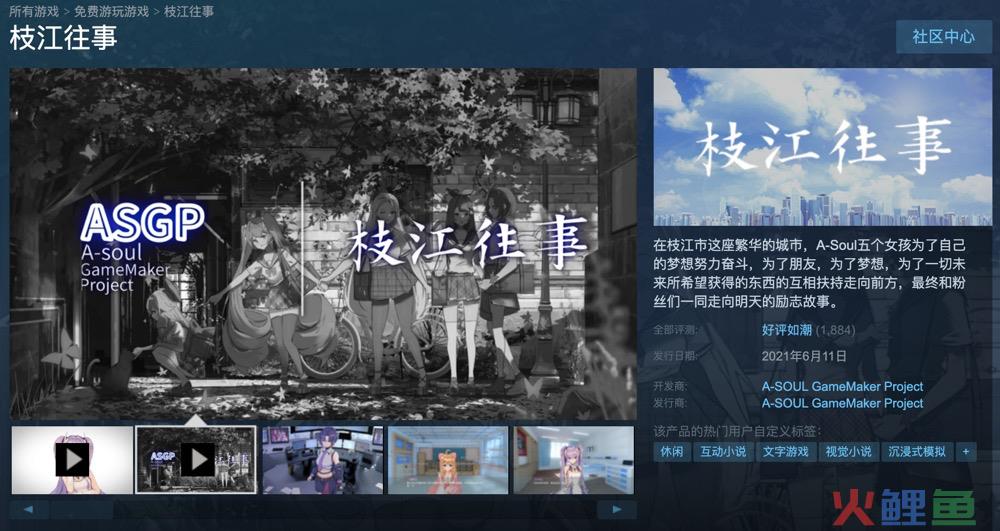
Task: Open the 社区中心 community hub button
Action: coord(943,36)
